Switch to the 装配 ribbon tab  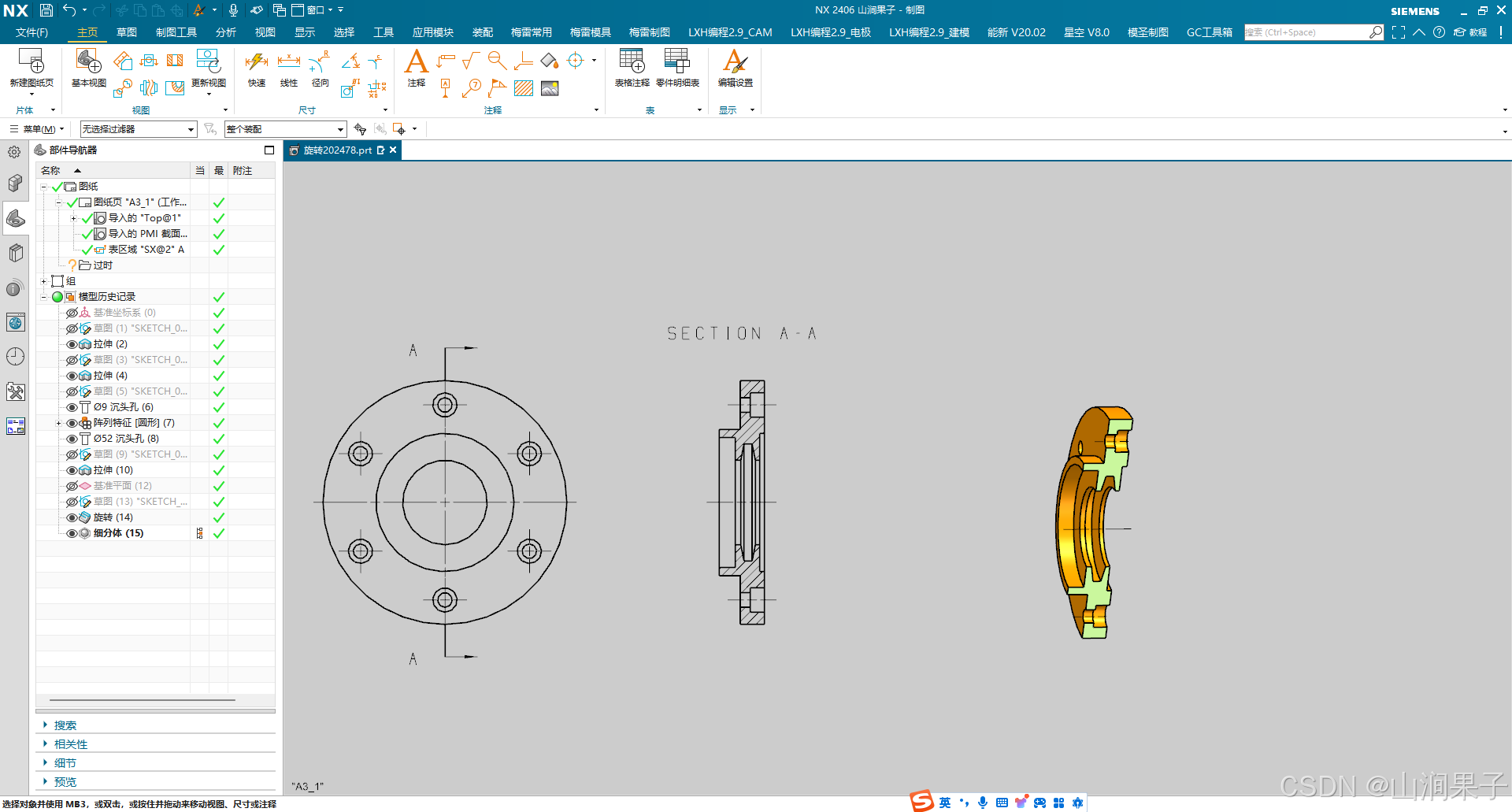[483, 32]
